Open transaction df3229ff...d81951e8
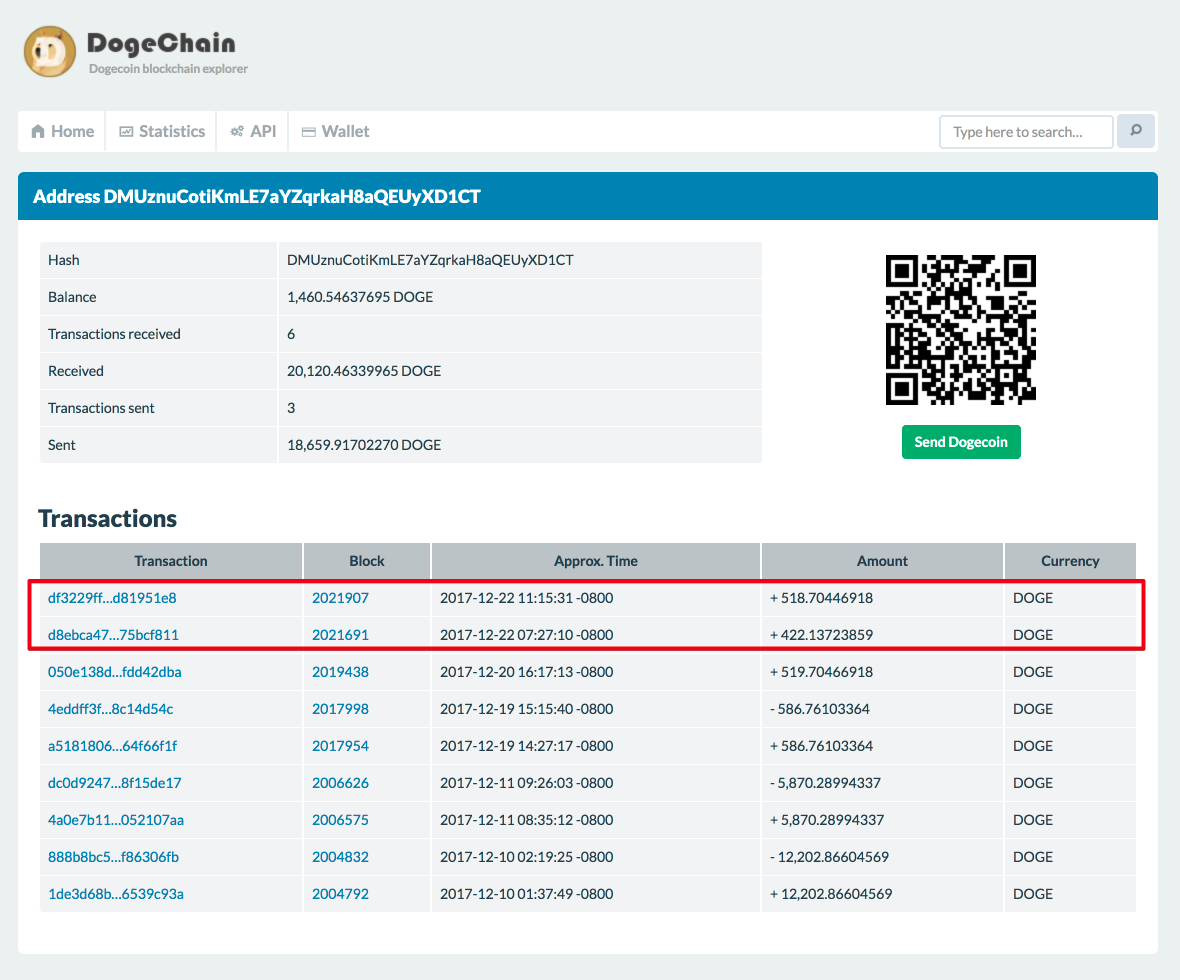Image resolution: width=1180 pixels, height=980 pixels. tap(112, 598)
